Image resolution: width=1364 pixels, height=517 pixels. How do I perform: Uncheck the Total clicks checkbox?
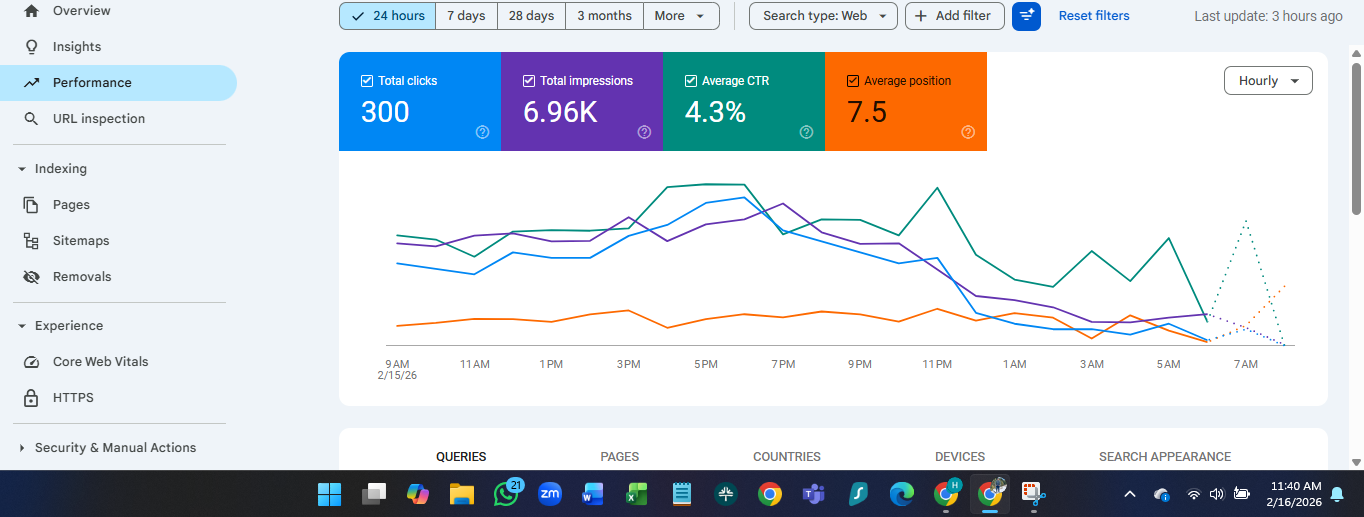[367, 81]
